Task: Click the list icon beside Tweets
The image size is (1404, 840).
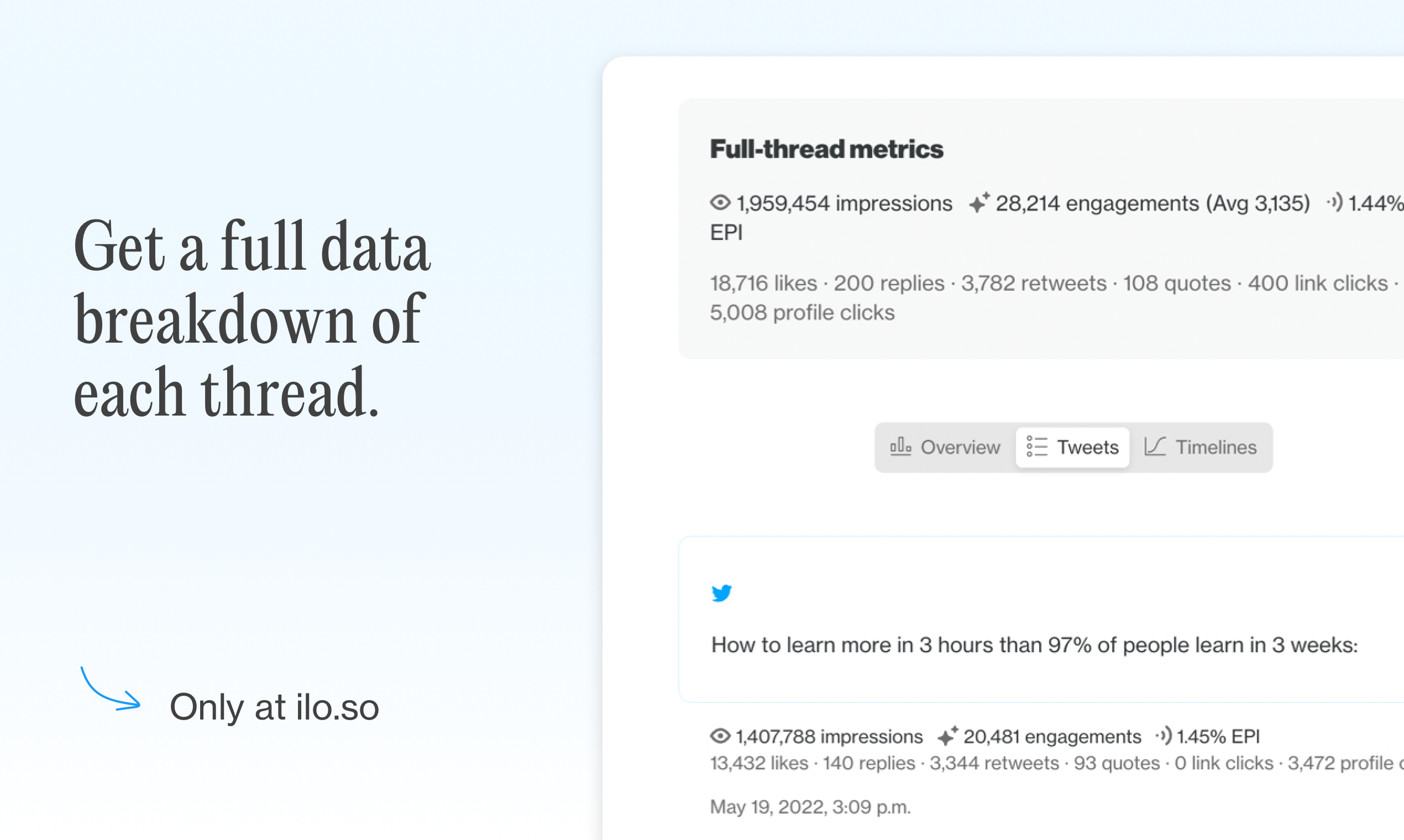Action: tap(1037, 446)
